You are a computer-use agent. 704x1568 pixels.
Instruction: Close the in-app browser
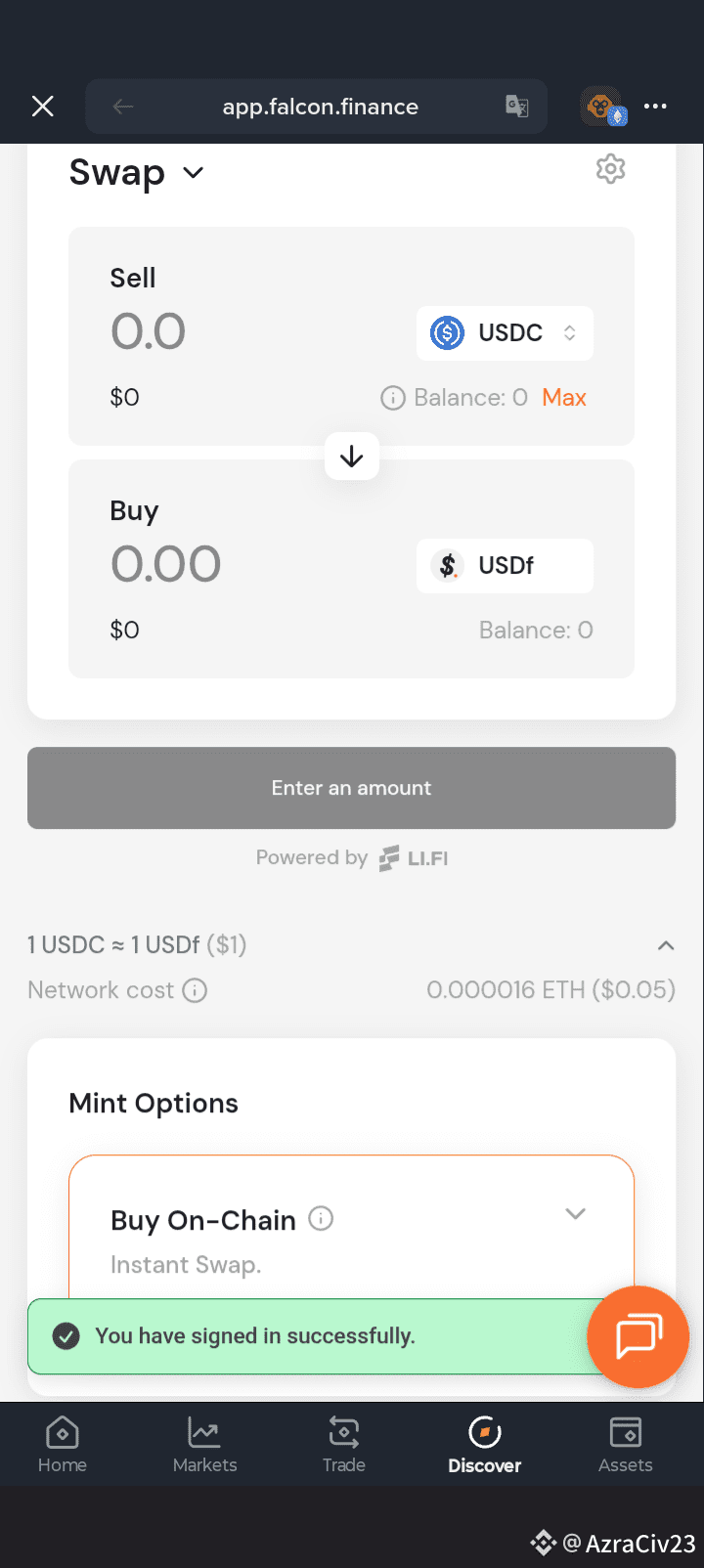(43, 107)
